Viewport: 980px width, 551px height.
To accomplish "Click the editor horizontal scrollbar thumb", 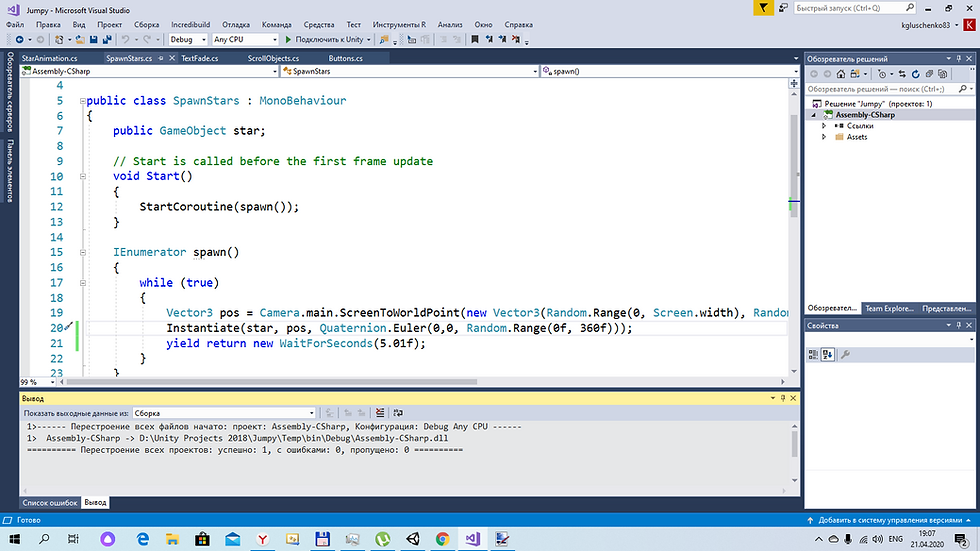I will pos(271,382).
